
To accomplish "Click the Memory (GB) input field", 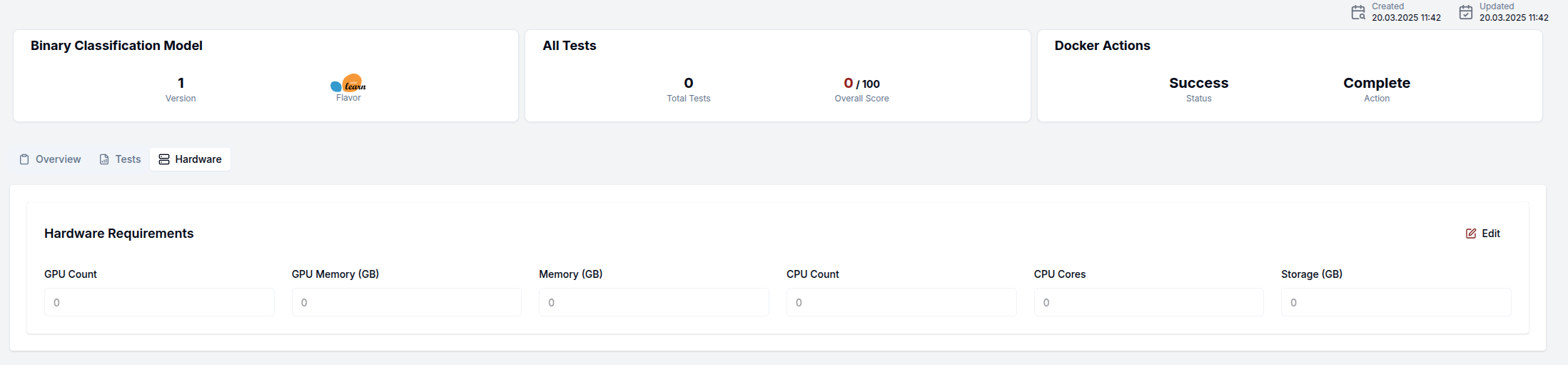I will coord(654,302).
